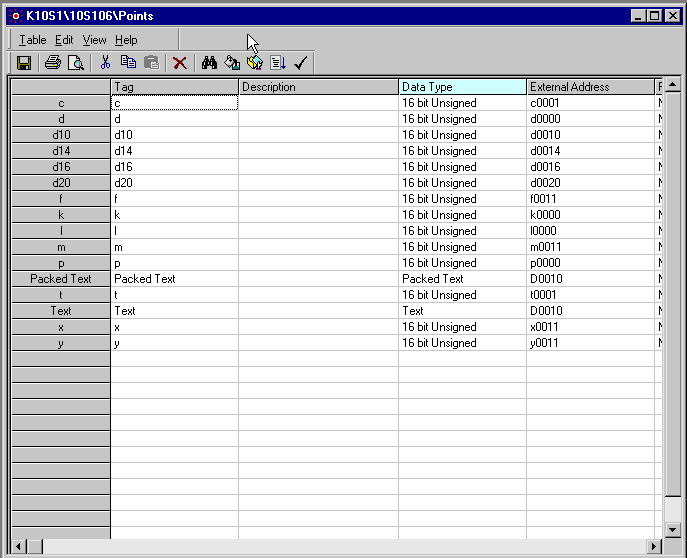This screenshot has width=687, height=558.
Task: Click the Find binoculars icon
Action: click(209, 63)
